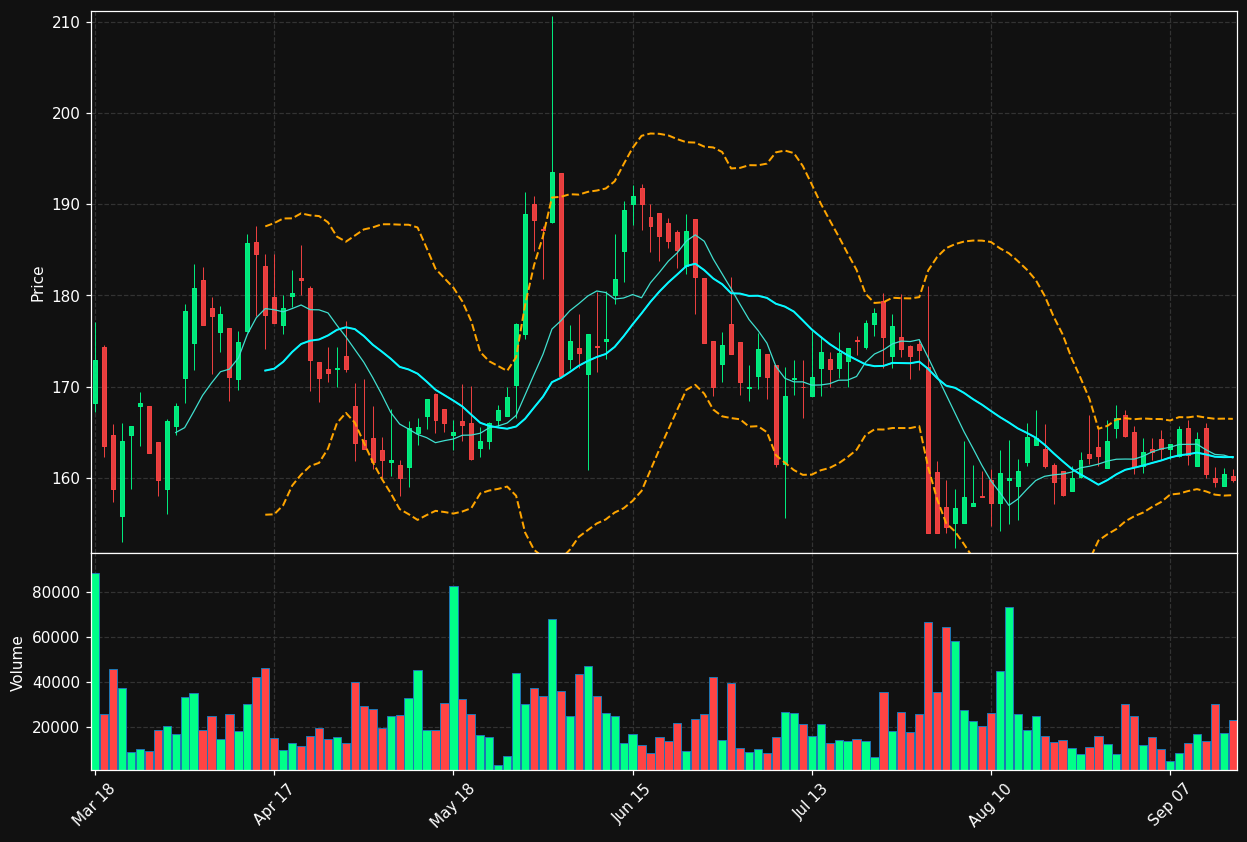Viewport: 1247px width, 842px height.
Task: Click the 60000 volume tick label
Action: (56, 637)
